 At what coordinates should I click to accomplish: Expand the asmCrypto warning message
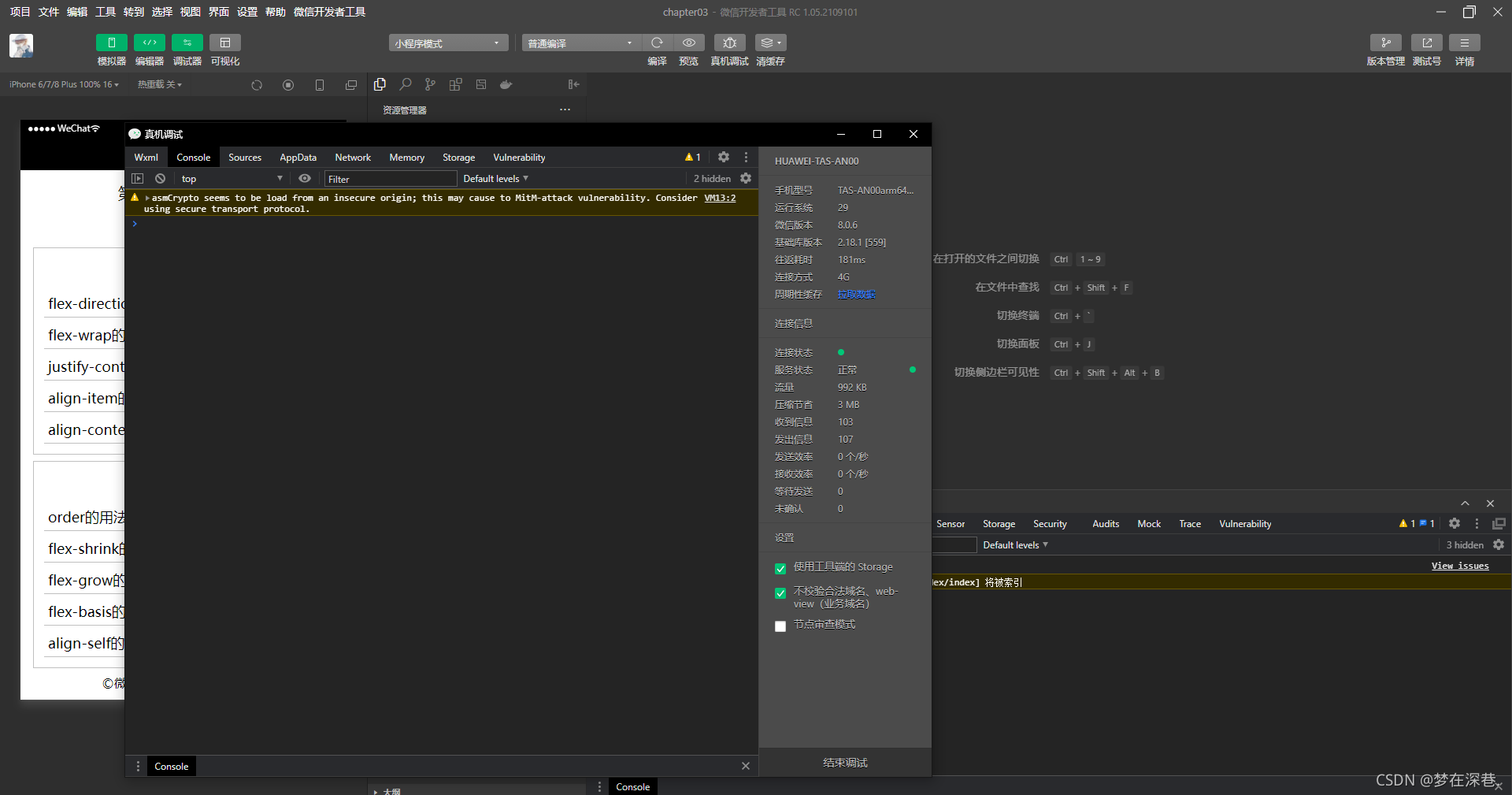[147, 198]
